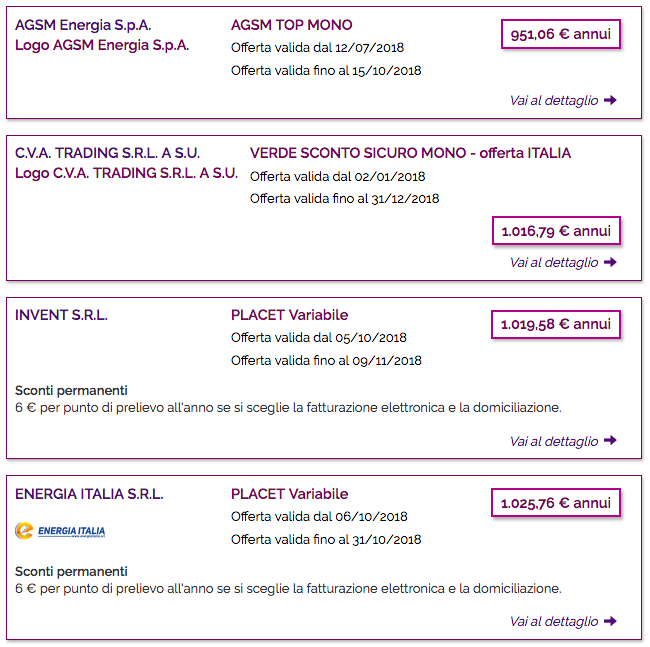This screenshot has width=650, height=647.
Task: Select INVENT's PLACET Variabile offer title
Action: (x=289, y=315)
